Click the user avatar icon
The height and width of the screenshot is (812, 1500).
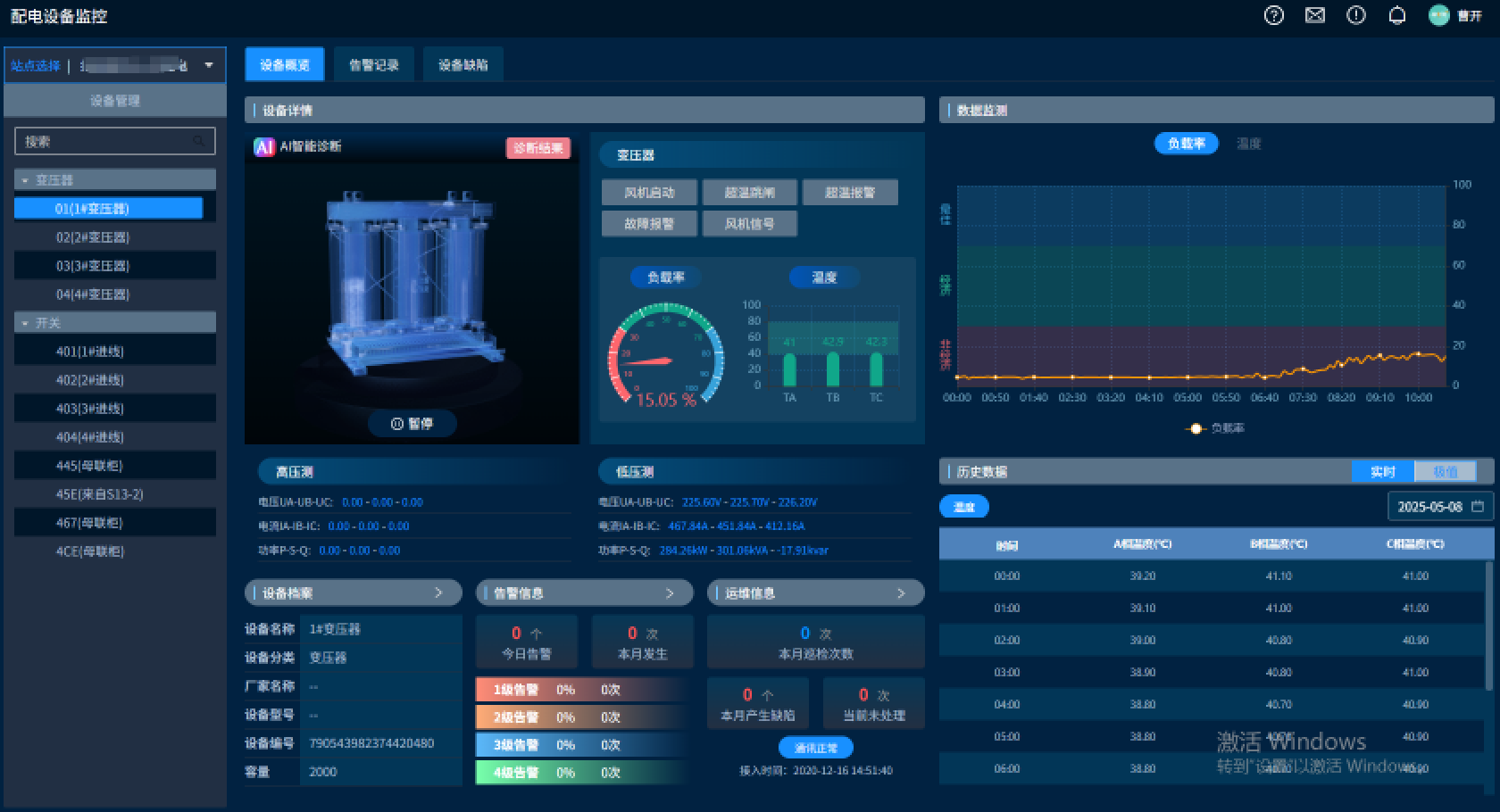pyautogui.click(x=1438, y=15)
